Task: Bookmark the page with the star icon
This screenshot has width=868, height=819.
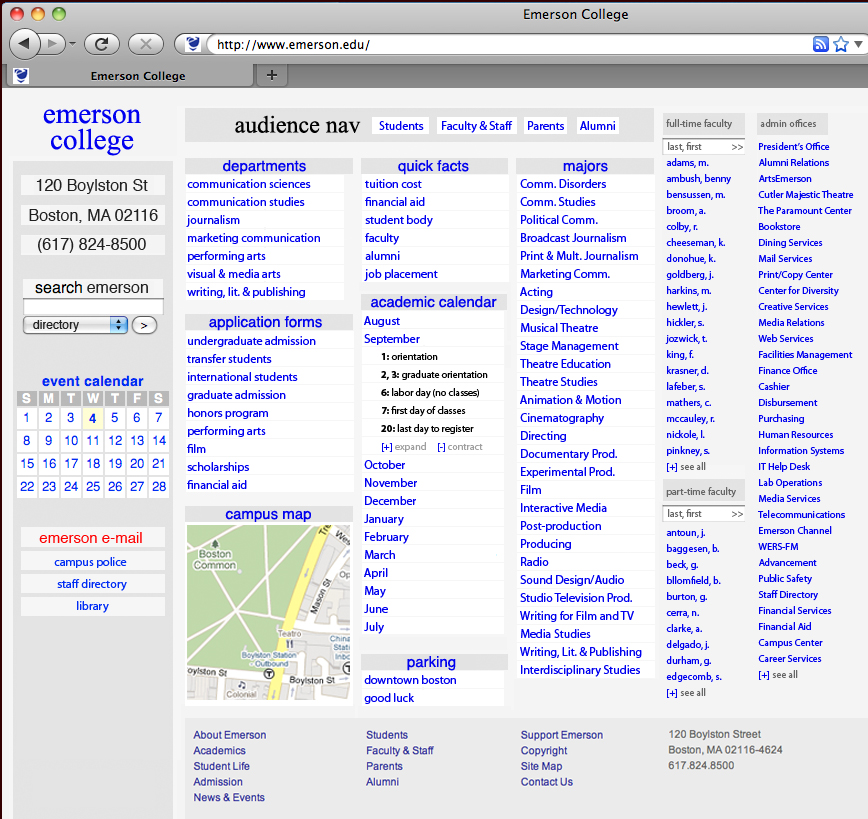Action: [x=841, y=44]
